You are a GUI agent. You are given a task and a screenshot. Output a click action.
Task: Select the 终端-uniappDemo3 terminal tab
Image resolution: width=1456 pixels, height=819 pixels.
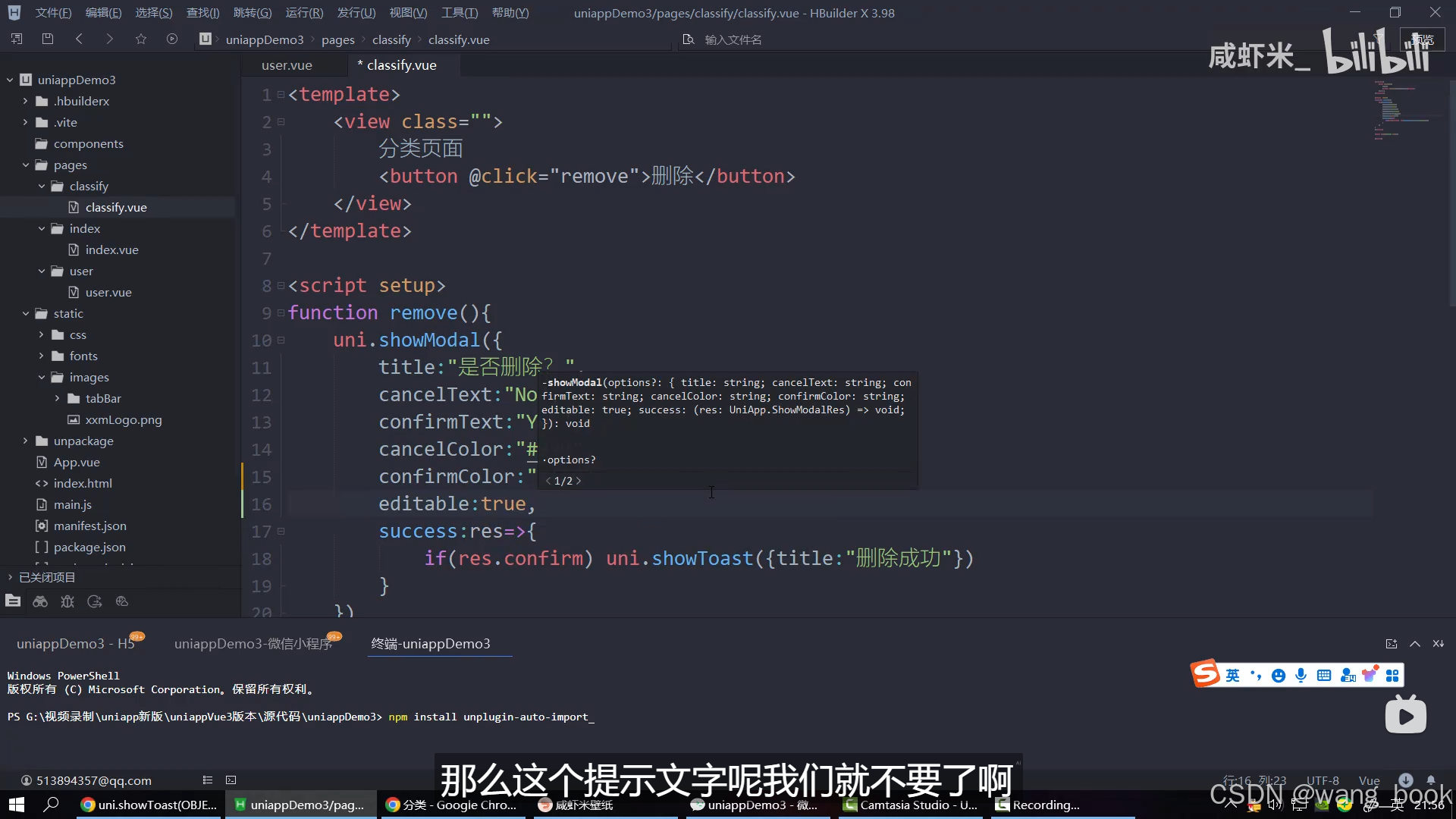tap(431, 643)
